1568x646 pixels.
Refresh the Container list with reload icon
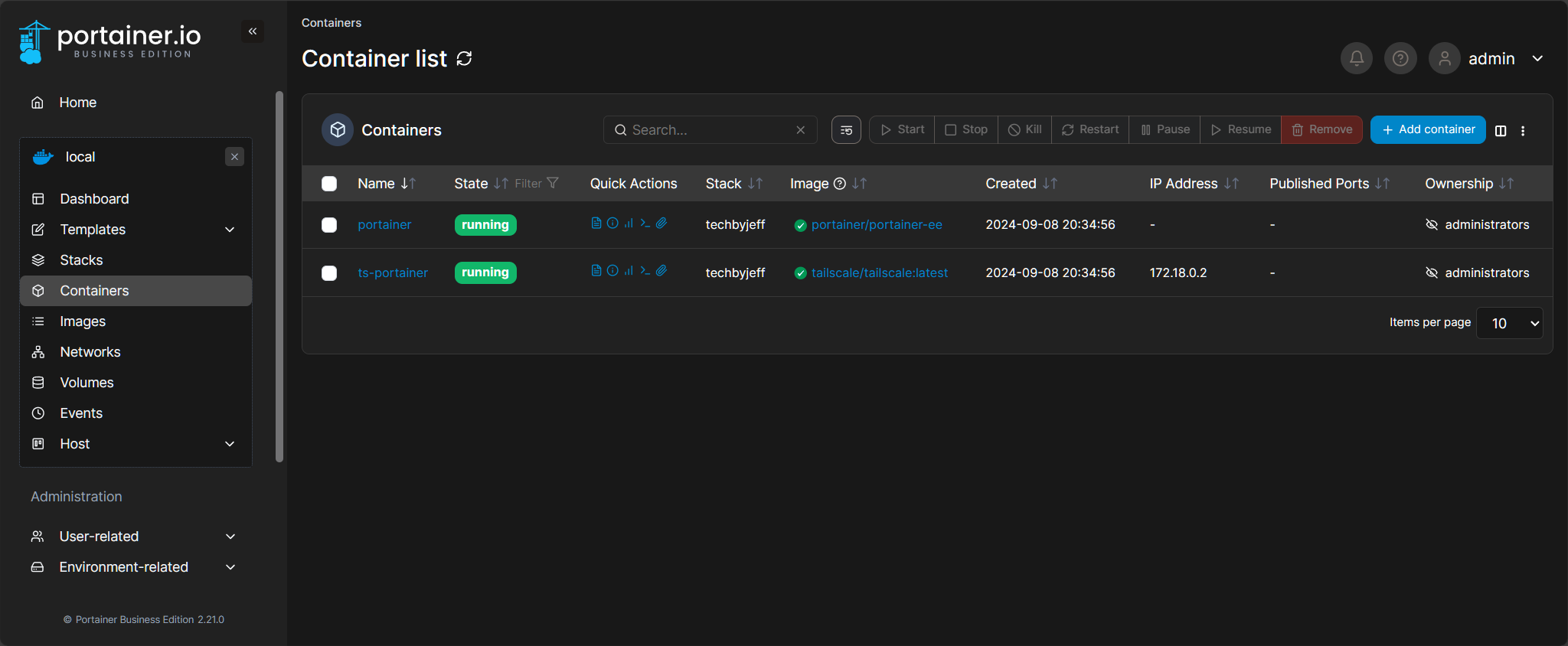464,59
